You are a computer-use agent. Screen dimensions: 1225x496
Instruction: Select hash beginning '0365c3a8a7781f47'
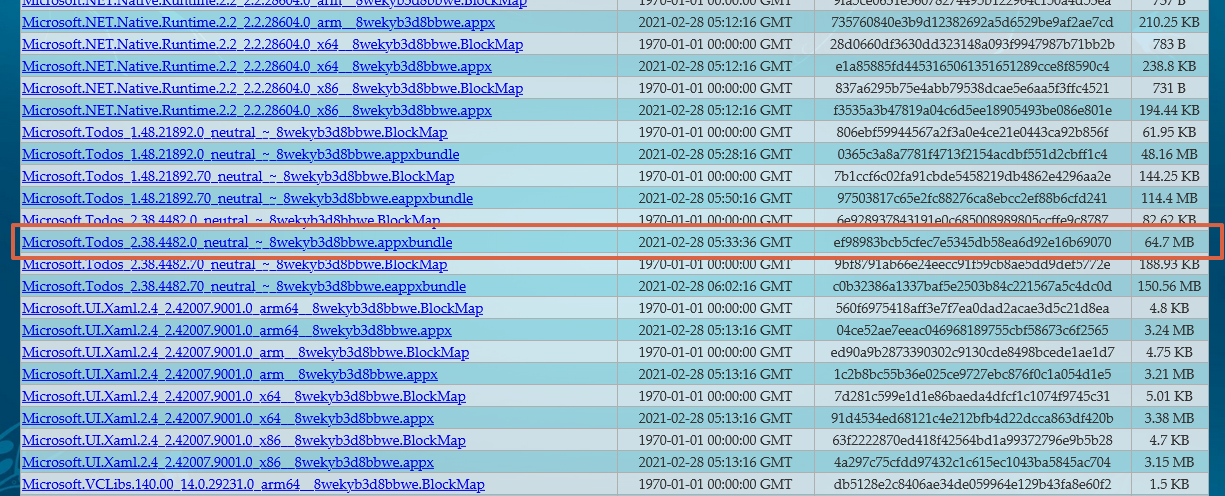pos(971,154)
